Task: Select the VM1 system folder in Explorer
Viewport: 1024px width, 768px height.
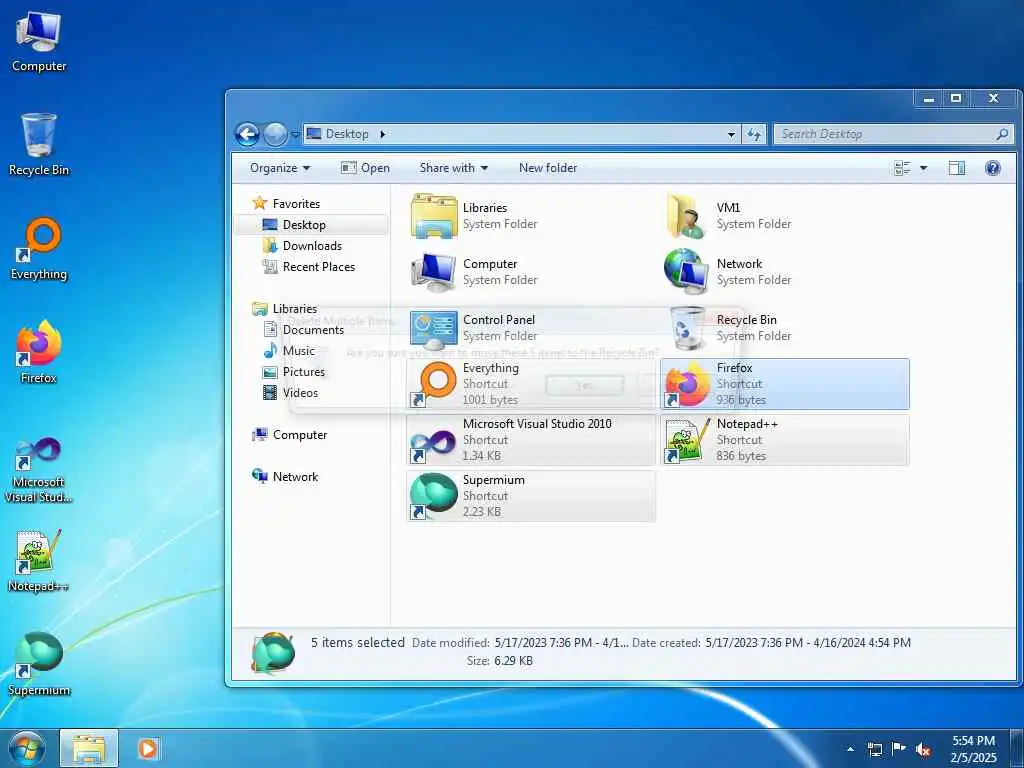Action: click(784, 216)
